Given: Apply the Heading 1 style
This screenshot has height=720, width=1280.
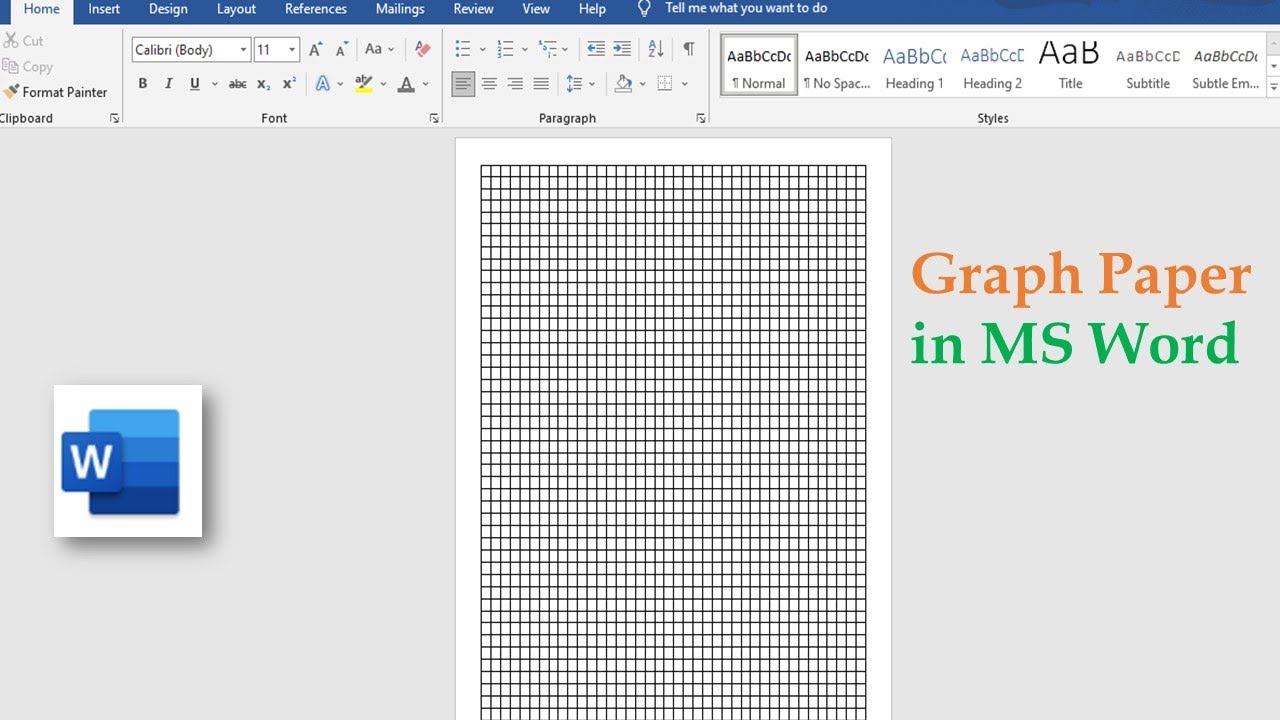Looking at the screenshot, I should 914,66.
